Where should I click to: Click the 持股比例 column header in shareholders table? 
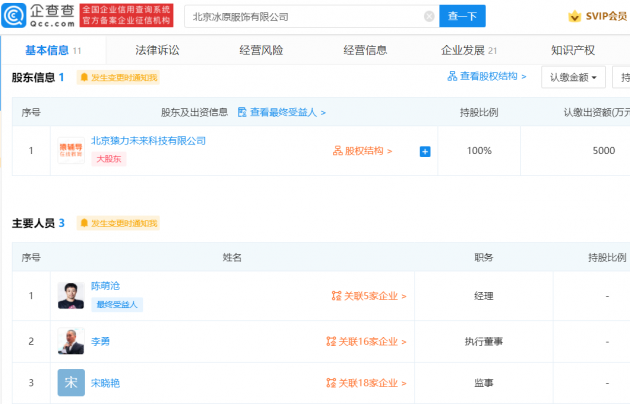(x=479, y=112)
